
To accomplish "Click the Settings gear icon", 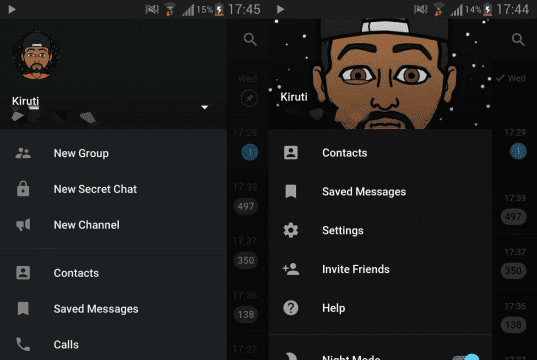I will pos(291,230).
